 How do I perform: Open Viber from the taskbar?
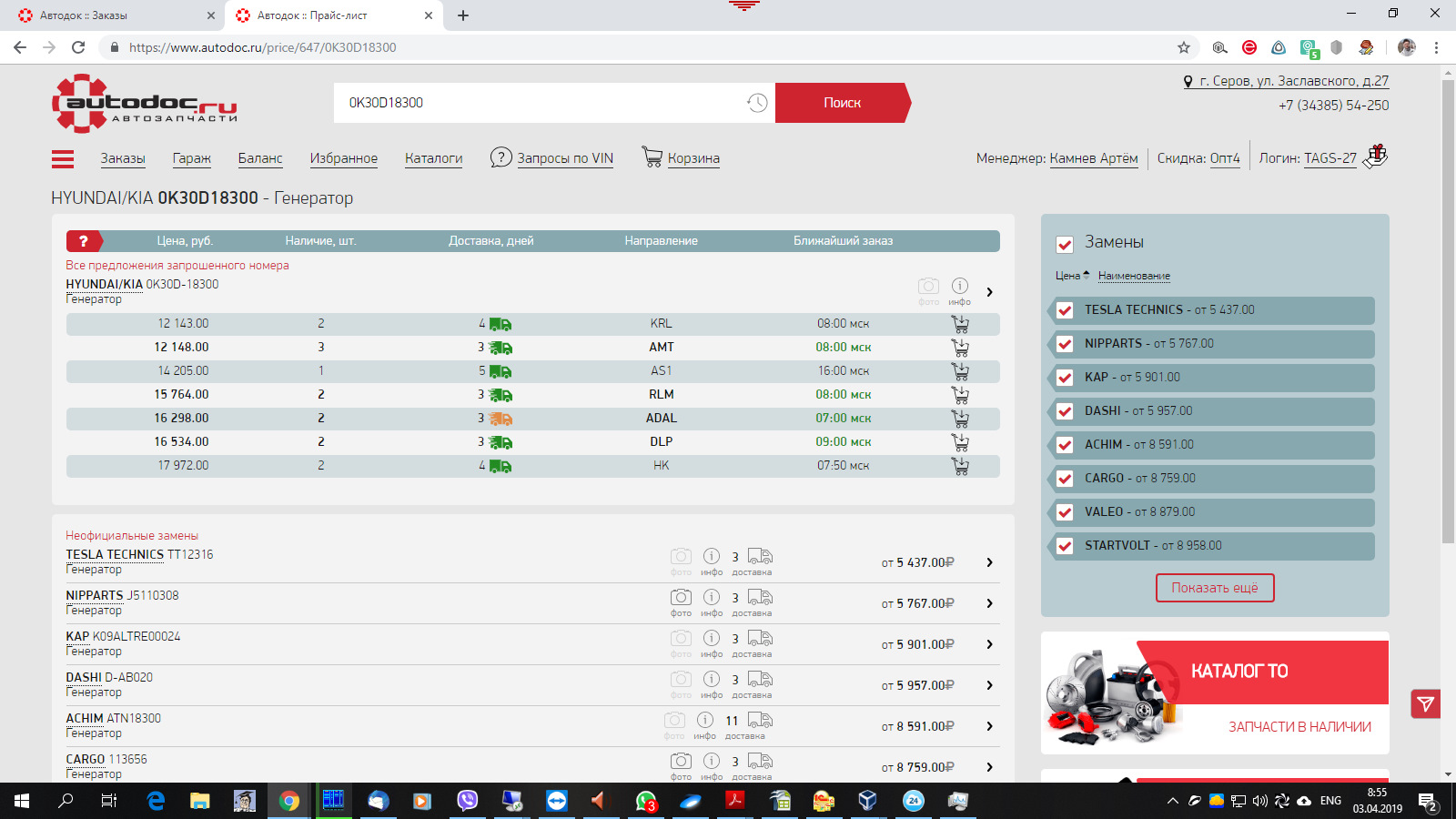[467, 801]
